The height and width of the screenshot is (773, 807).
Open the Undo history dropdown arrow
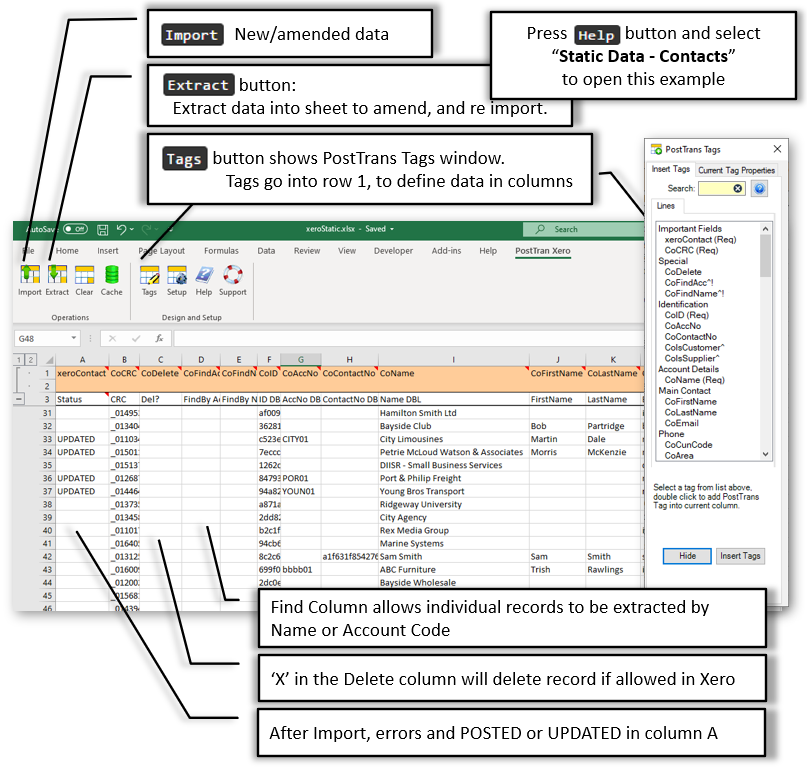tap(132, 229)
